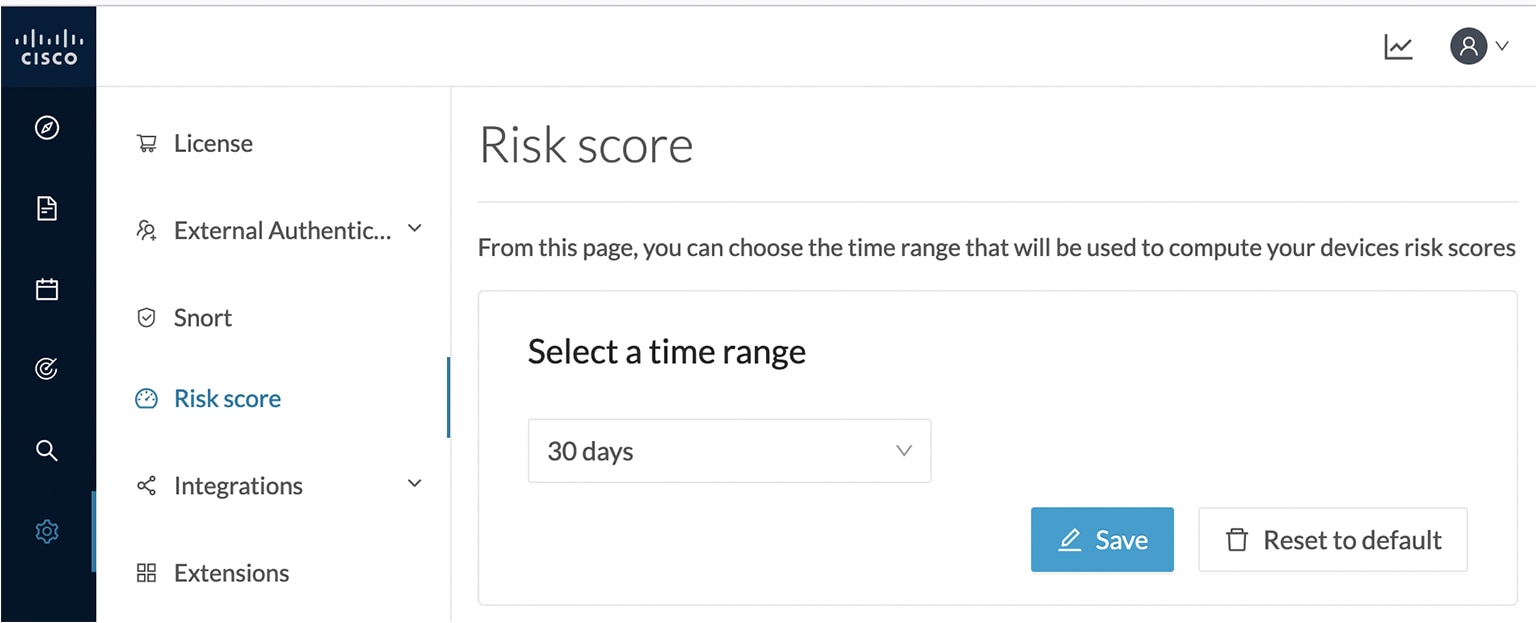The image size is (1536, 623).
Task: Click the Snort shield icon
Action: point(147,317)
